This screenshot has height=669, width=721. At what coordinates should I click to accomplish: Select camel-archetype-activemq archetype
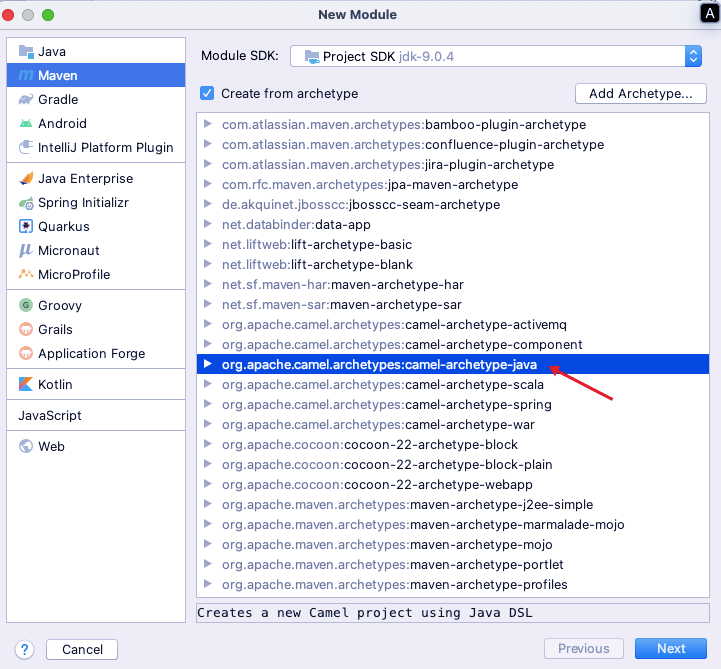453,324
